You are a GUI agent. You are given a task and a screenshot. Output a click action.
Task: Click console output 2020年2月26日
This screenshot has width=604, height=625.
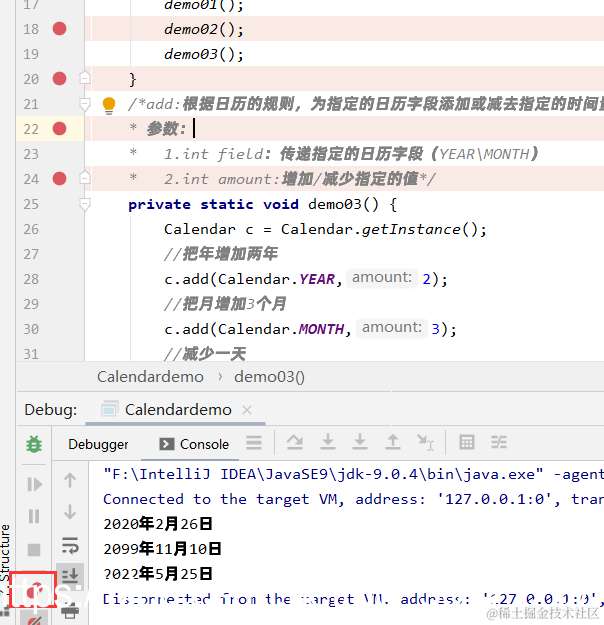click(x=157, y=524)
